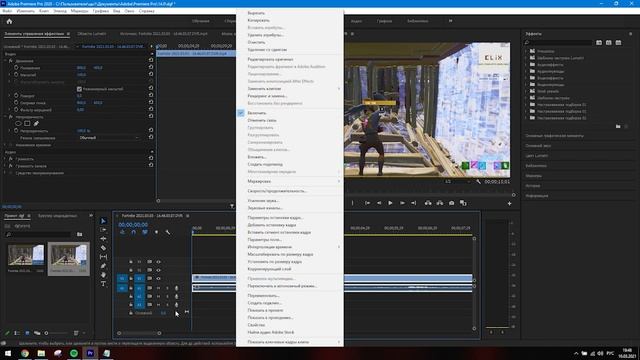Image resolution: width=640 pixels, height=360 pixels.
Task: Open the Markers panel
Action: [533, 176]
